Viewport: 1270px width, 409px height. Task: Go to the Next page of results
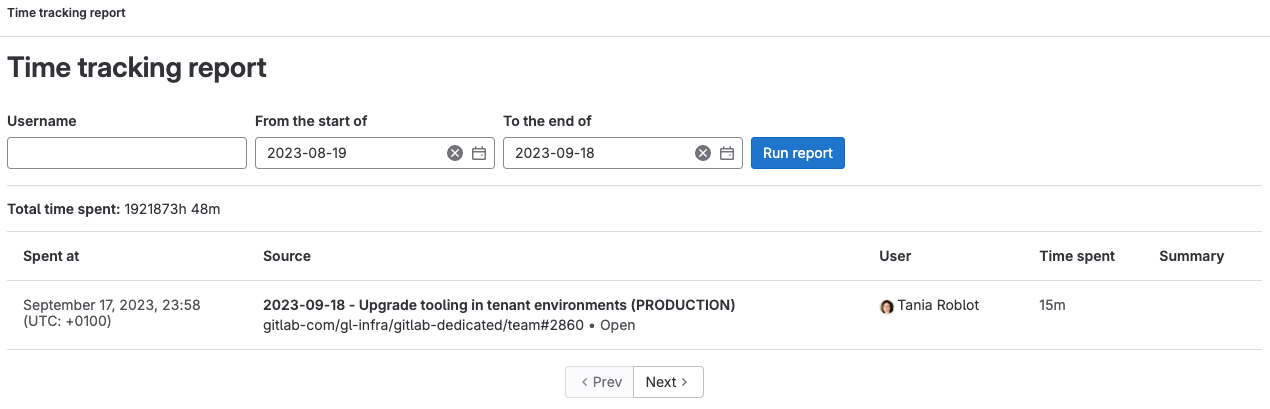pyautogui.click(x=667, y=382)
